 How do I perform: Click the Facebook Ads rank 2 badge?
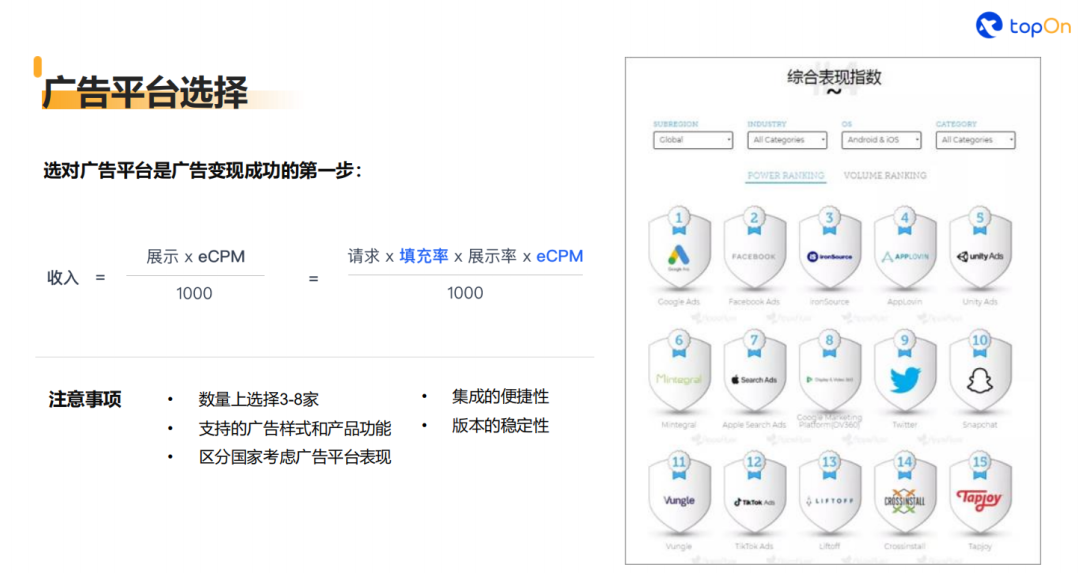coord(754,249)
